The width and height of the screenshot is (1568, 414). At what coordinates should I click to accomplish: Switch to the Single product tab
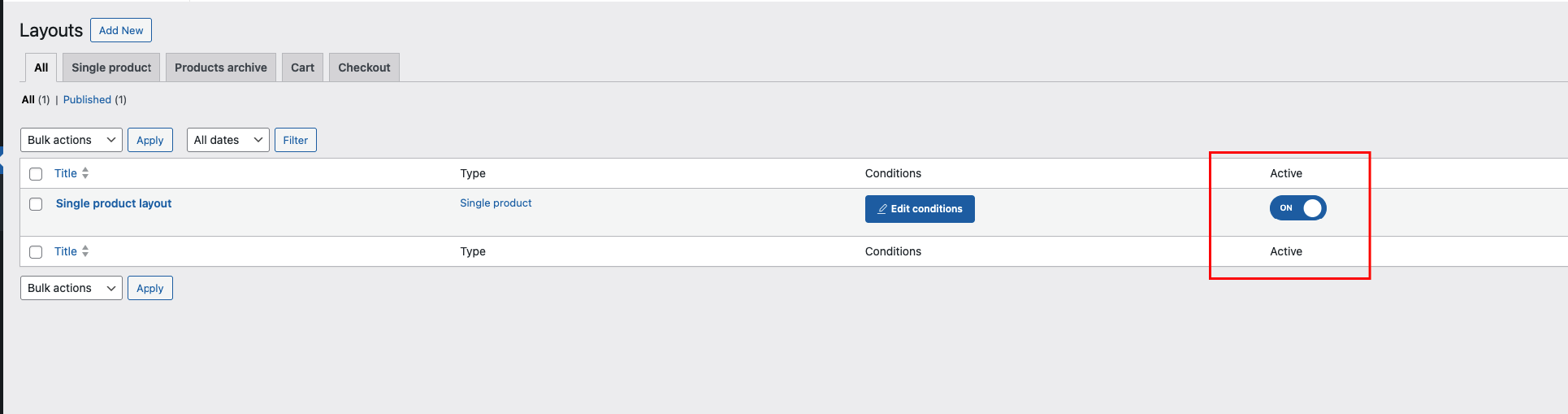[x=111, y=68]
